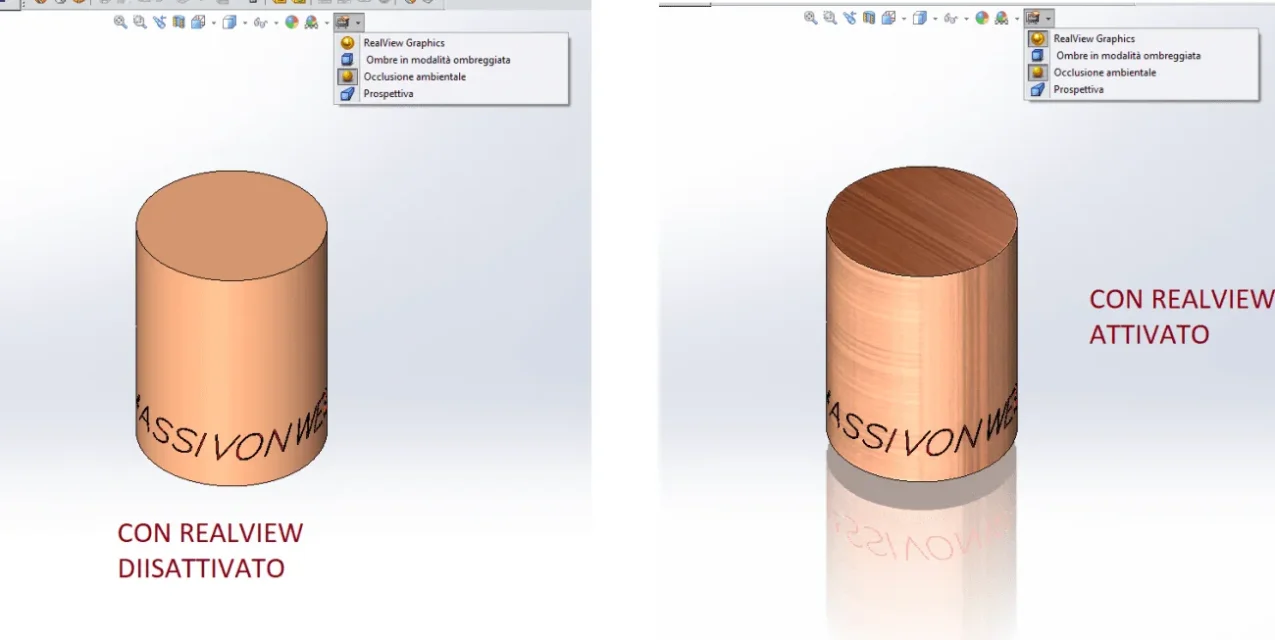Expand Apply Scene arrow in RealView-attivato screenshot
Viewport: 1275px width, 640px height.
pyautogui.click(x=1017, y=19)
